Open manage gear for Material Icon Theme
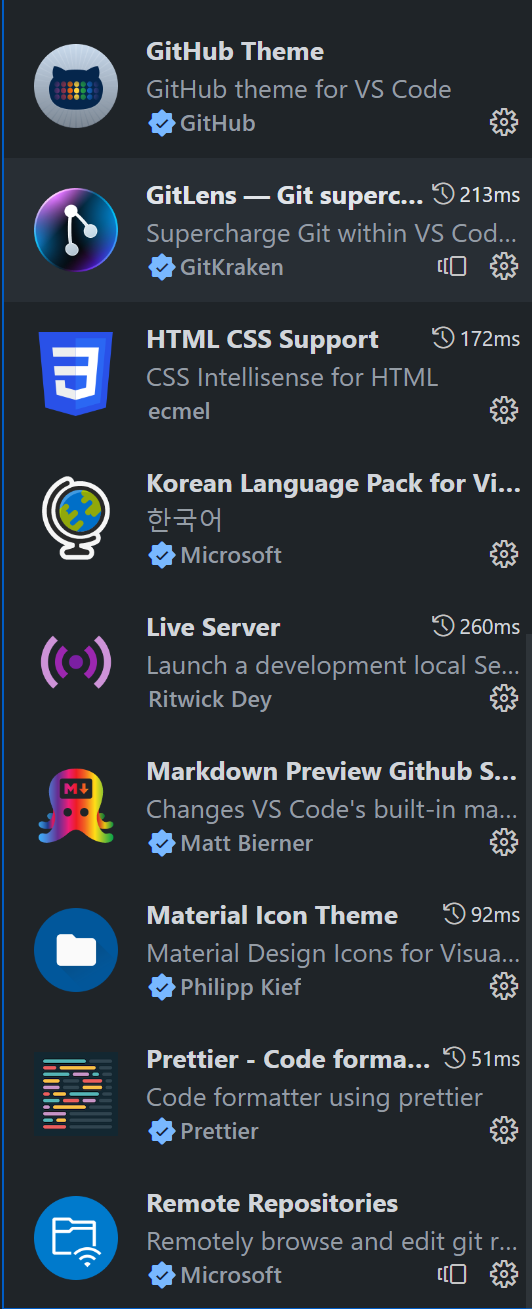This screenshot has width=532, height=1309. [x=504, y=987]
